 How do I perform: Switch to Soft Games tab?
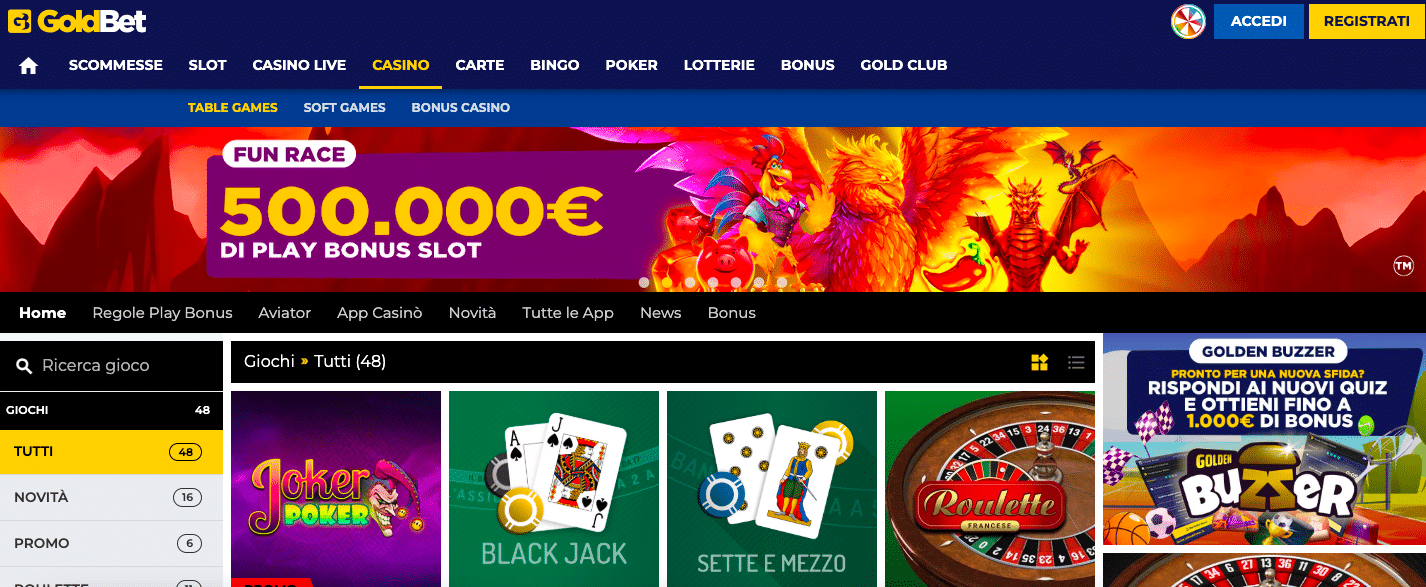click(x=344, y=107)
